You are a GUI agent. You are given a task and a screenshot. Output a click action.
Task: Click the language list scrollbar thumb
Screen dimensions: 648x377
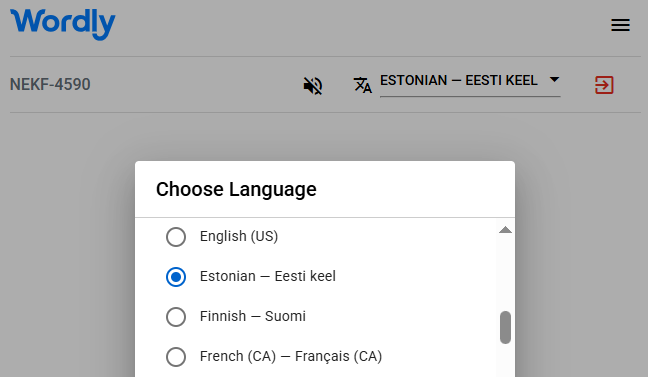505,327
